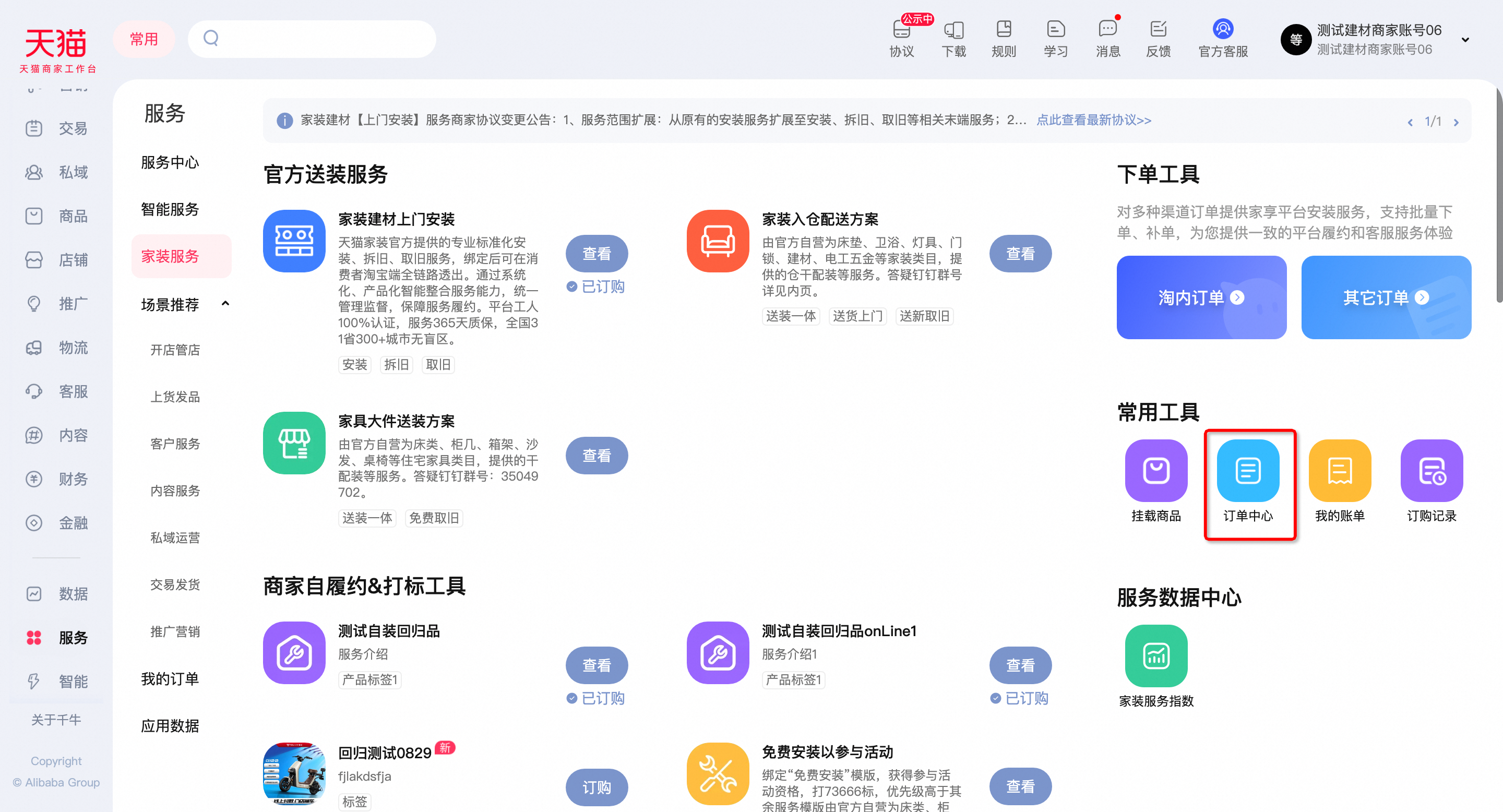The height and width of the screenshot is (812, 1503).
Task: Go to next announcement
Action: pos(1457,122)
